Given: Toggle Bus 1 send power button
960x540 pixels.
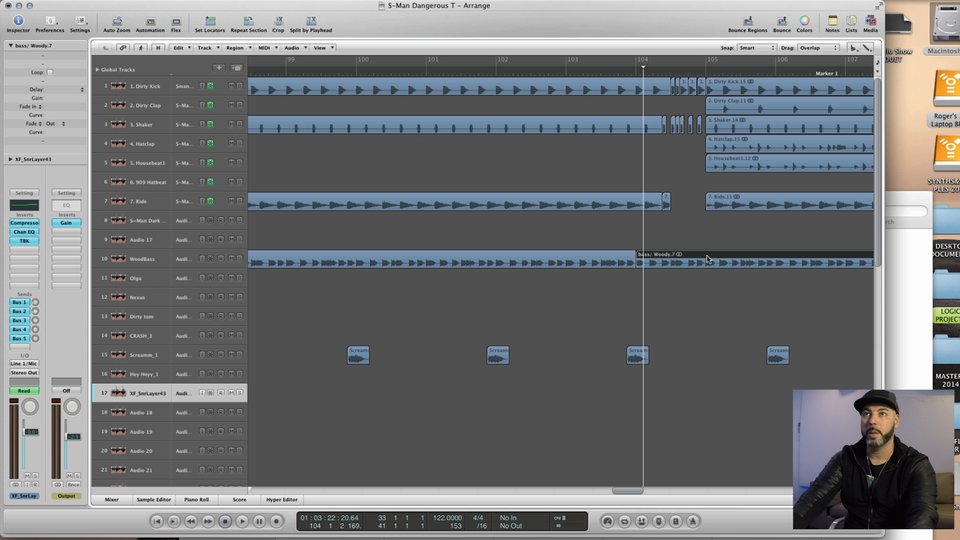Looking at the screenshot, I should [x=36, y=302].
